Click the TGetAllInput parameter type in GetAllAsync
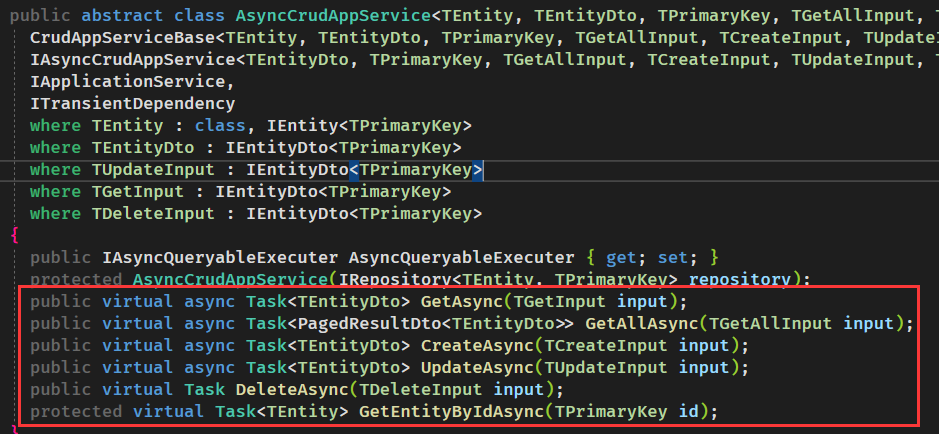 770,323
